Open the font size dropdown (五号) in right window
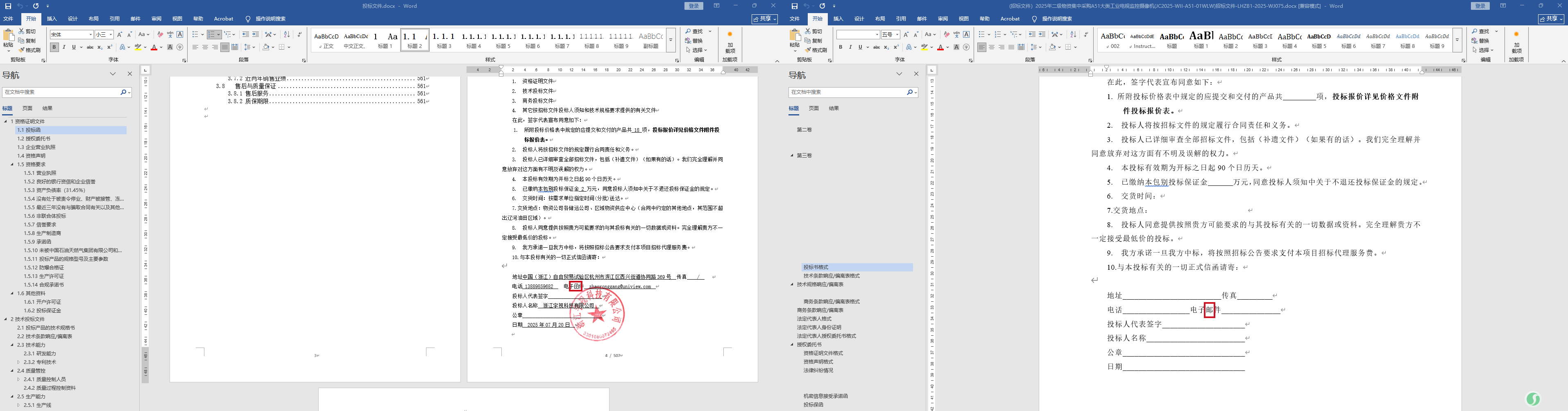Viewport: 1568px width, 411px height. tap(898, 35)
